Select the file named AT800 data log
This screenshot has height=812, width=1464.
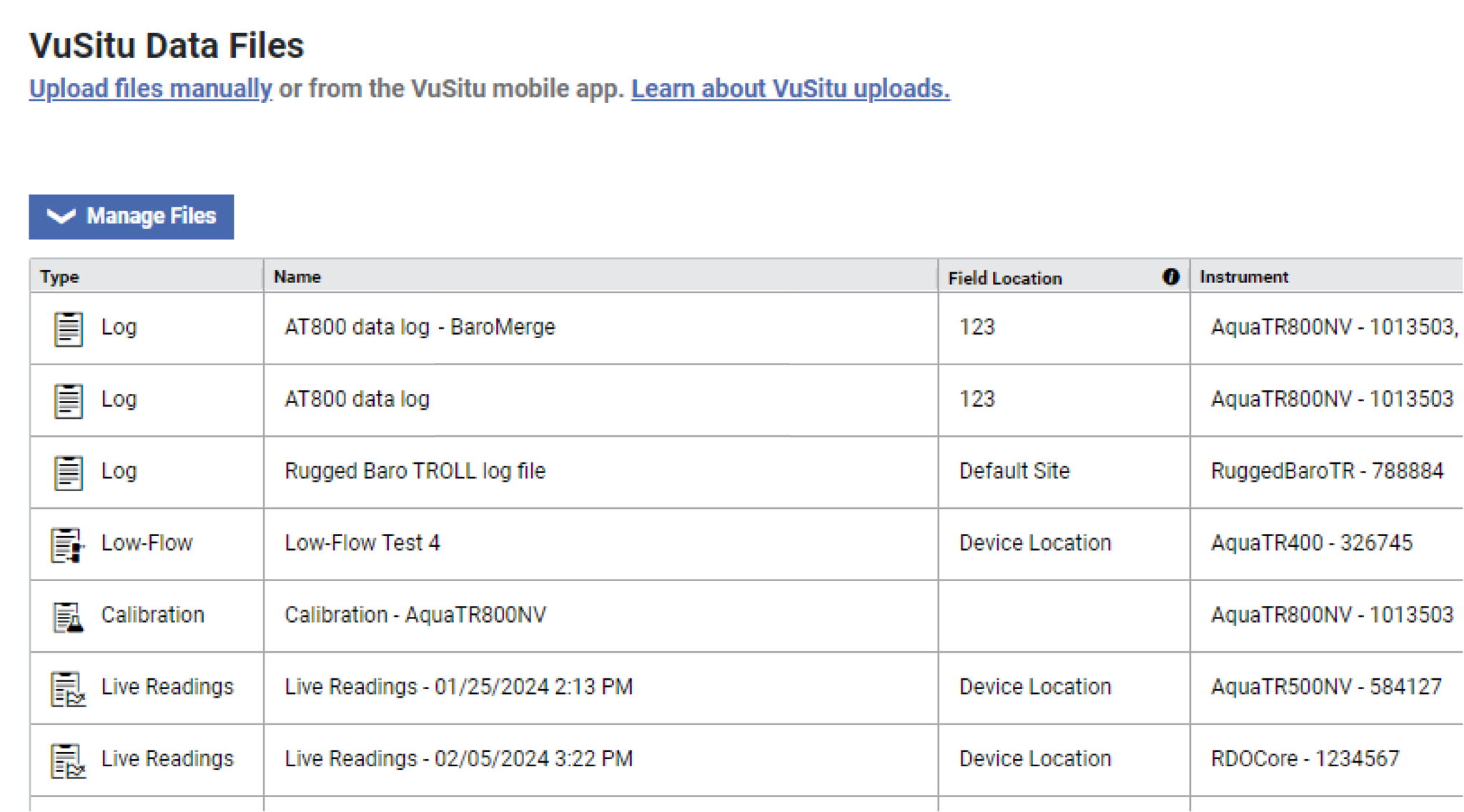click(357, 399)
